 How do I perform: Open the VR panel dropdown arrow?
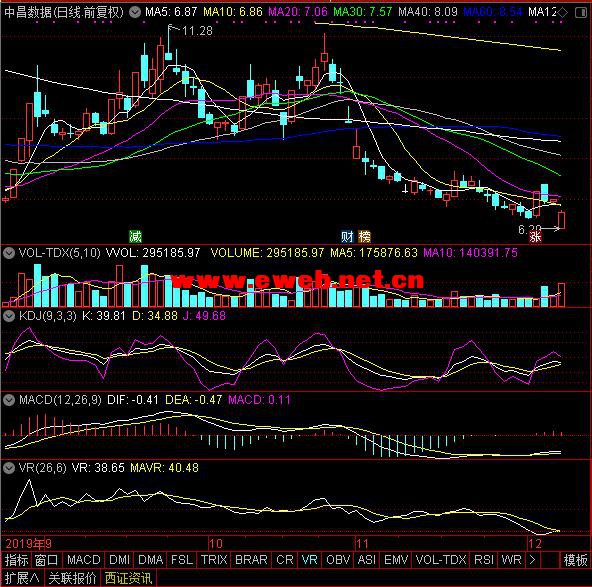9,468
